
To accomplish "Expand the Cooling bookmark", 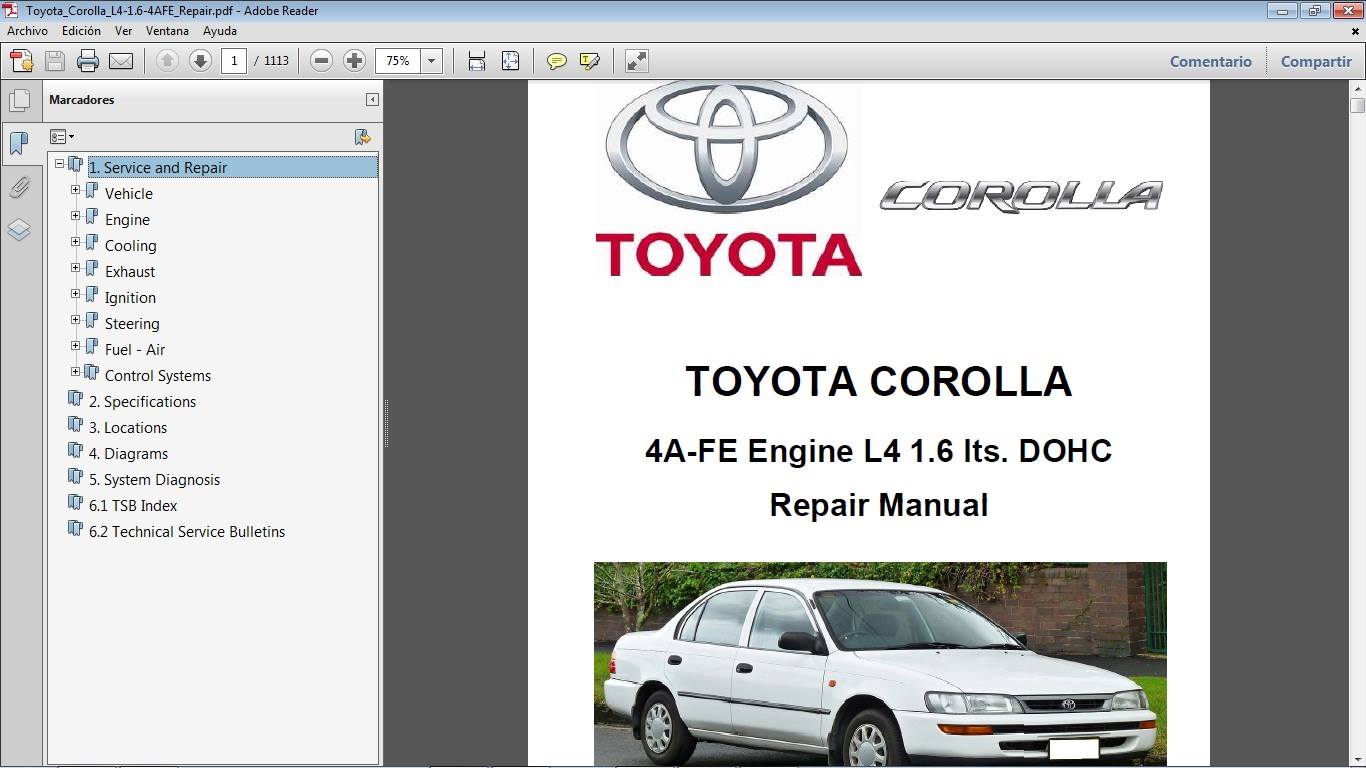I will pos(75,242).
